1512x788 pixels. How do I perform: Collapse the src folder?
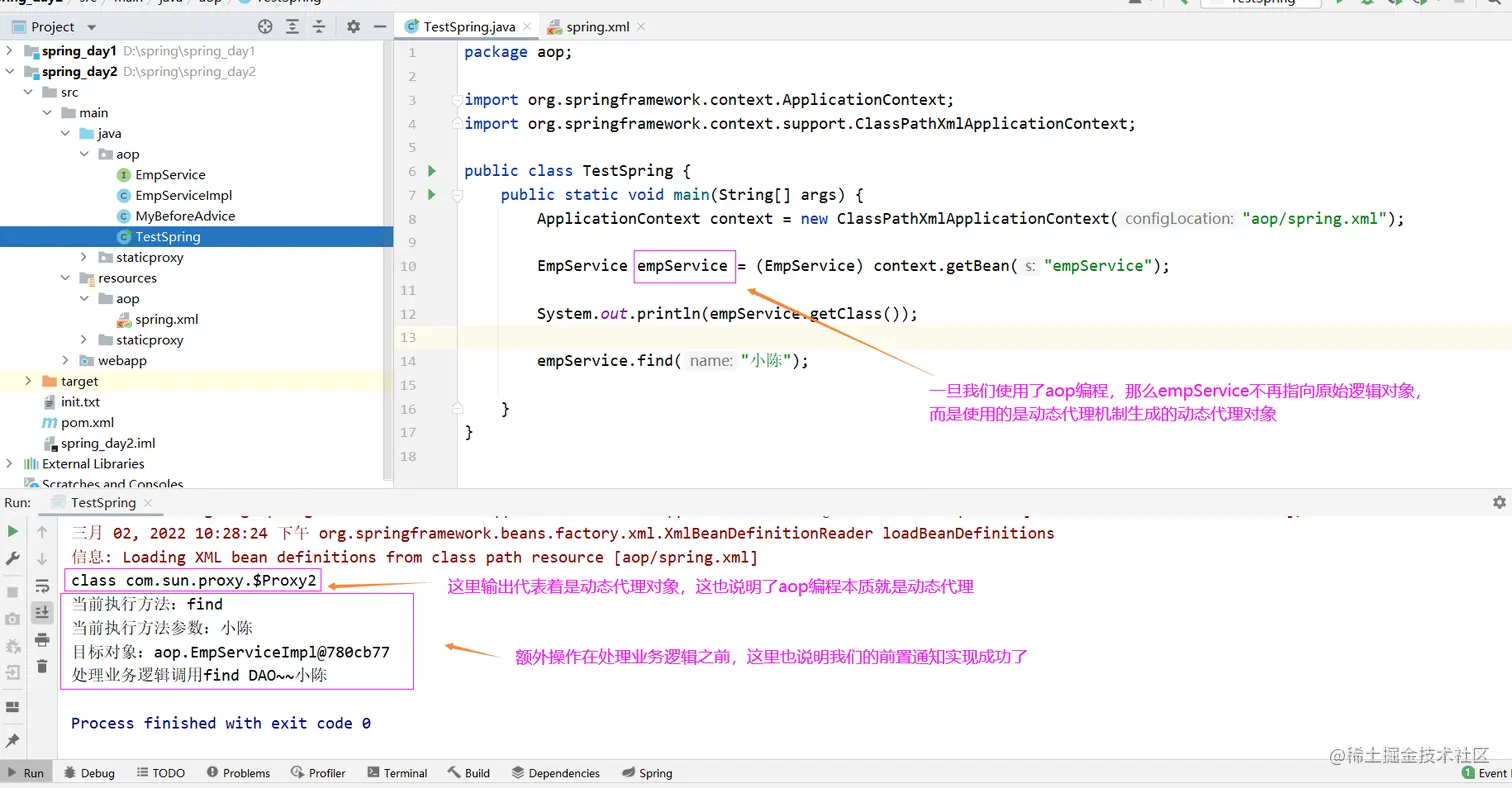coord(29,92)
